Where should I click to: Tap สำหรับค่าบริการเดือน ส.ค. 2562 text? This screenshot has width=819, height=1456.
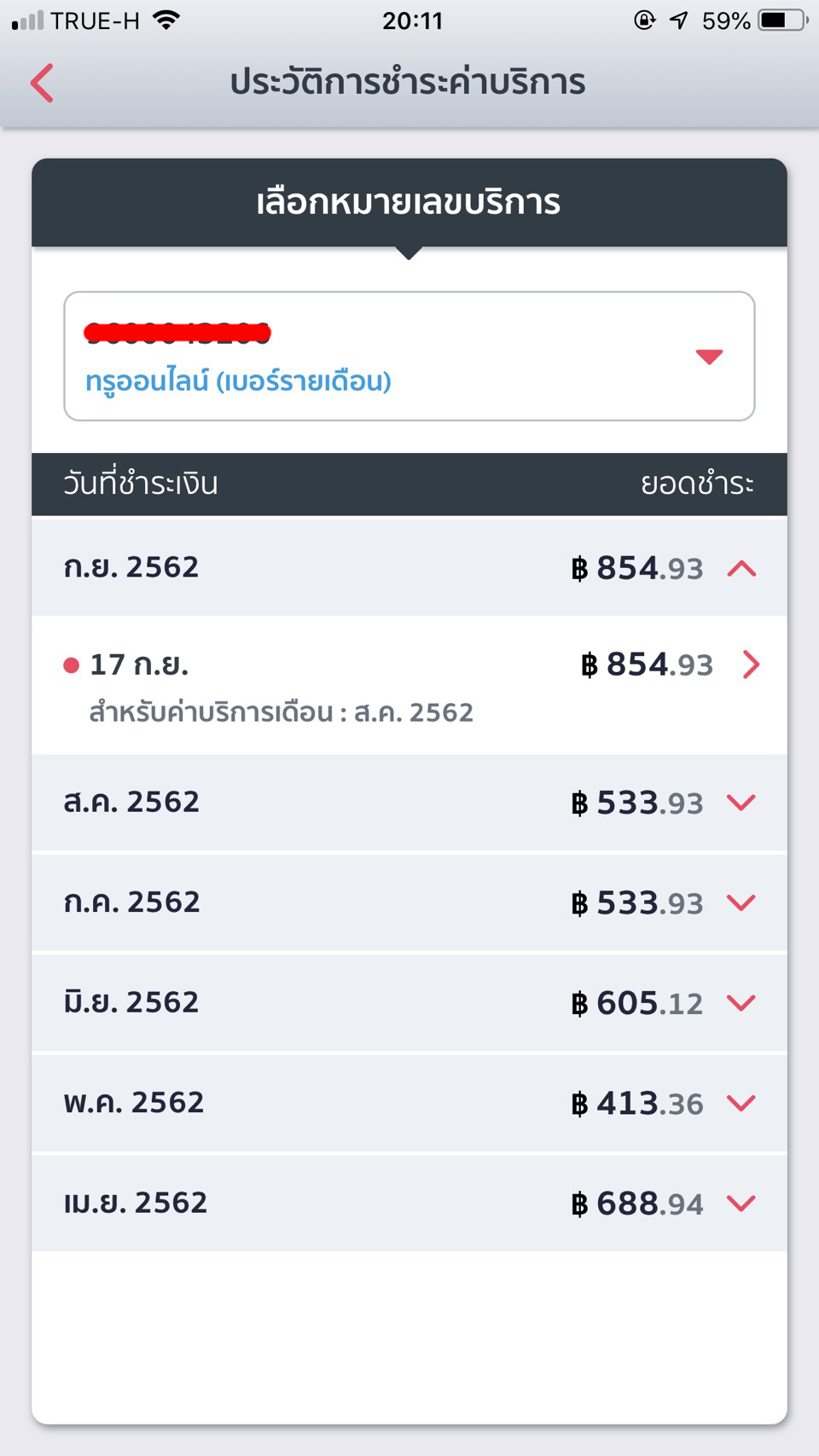tap(282, 712)
